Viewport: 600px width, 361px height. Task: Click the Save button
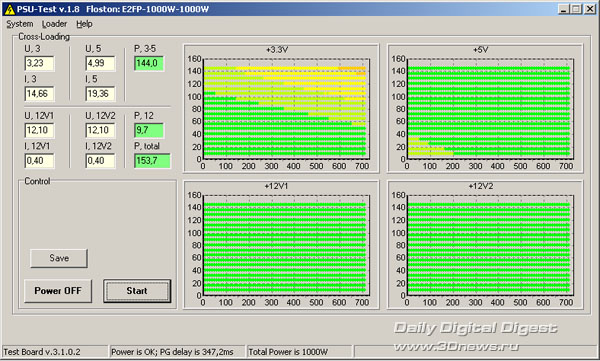(59, 258)
